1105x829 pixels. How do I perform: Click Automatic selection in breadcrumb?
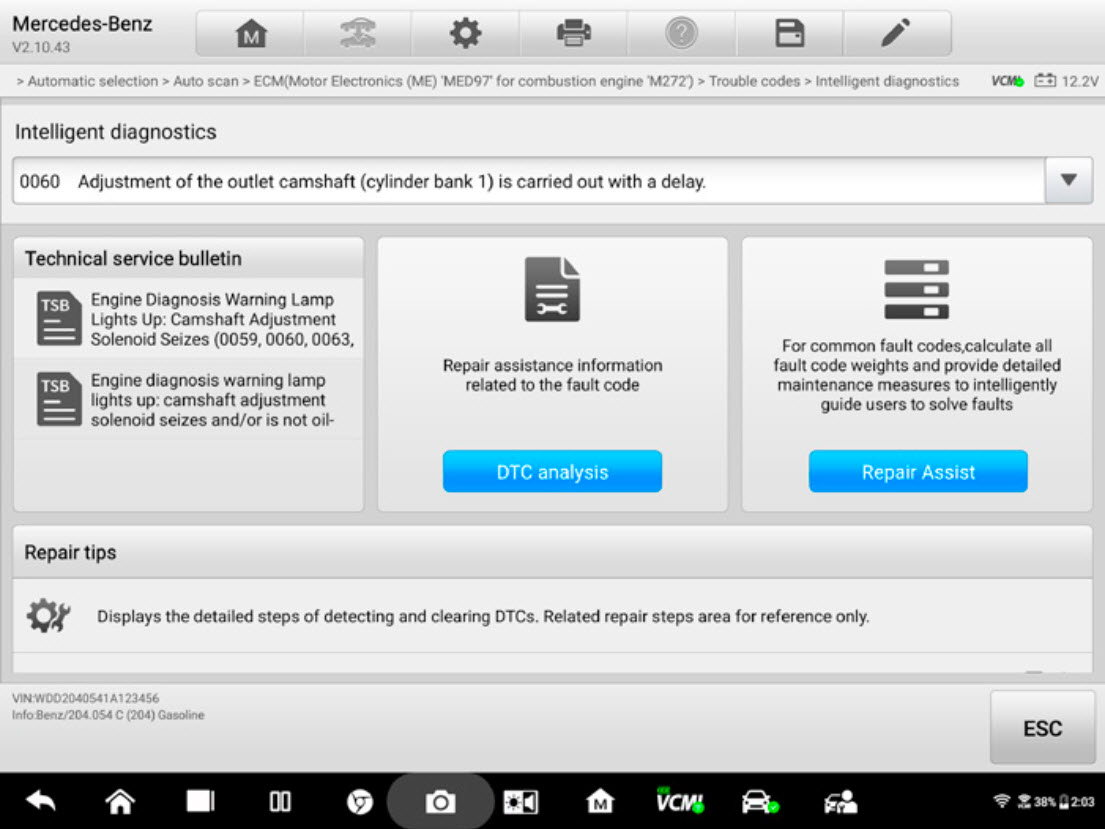93,81
